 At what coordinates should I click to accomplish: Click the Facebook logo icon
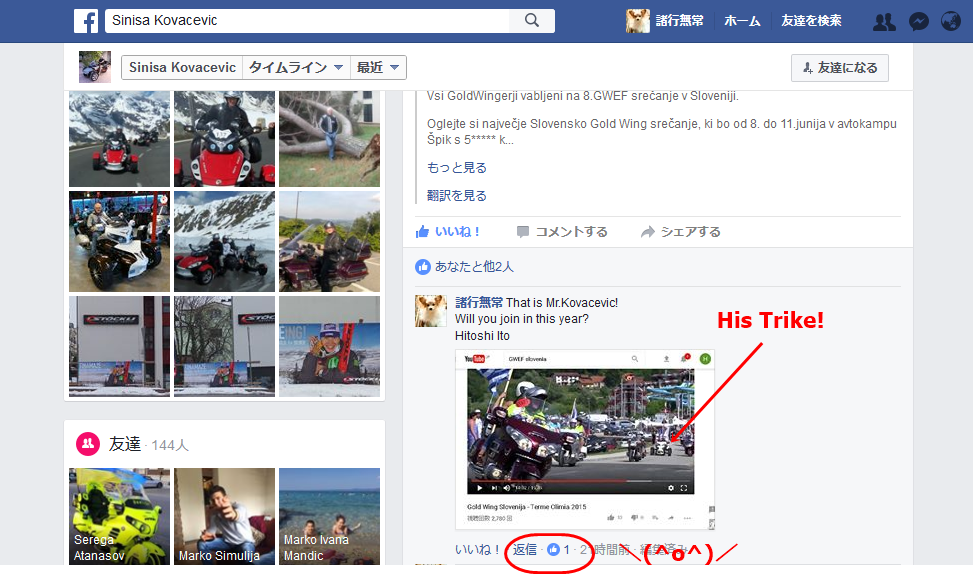85,21
